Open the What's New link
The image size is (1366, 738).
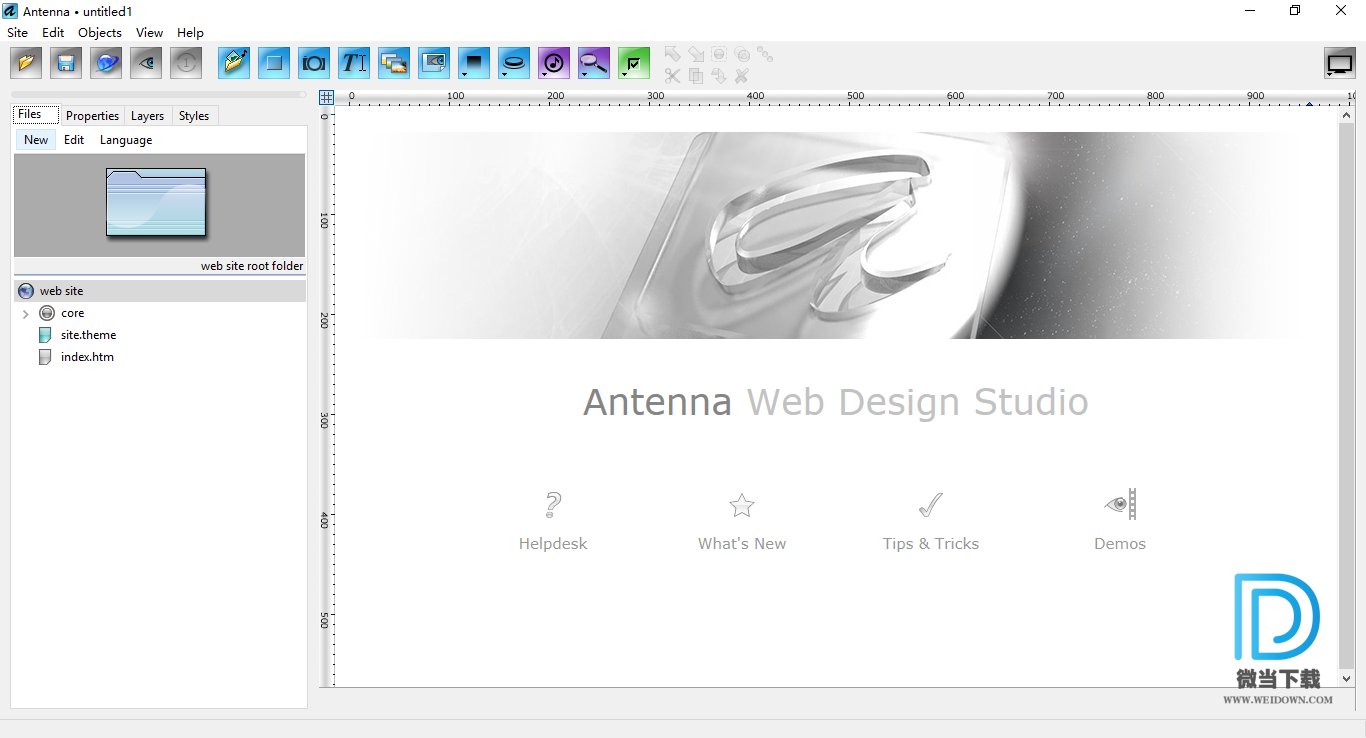pos(742,544)
